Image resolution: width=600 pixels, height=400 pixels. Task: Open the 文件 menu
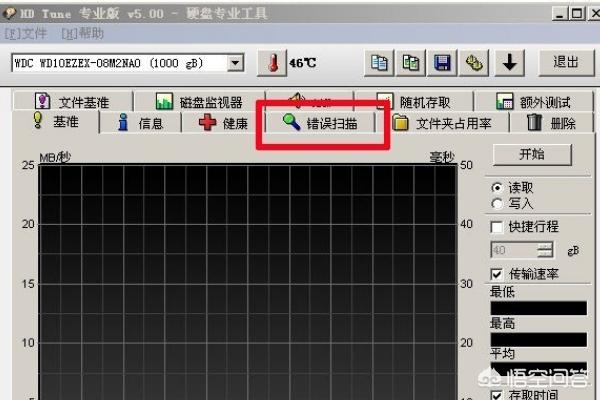26,34
